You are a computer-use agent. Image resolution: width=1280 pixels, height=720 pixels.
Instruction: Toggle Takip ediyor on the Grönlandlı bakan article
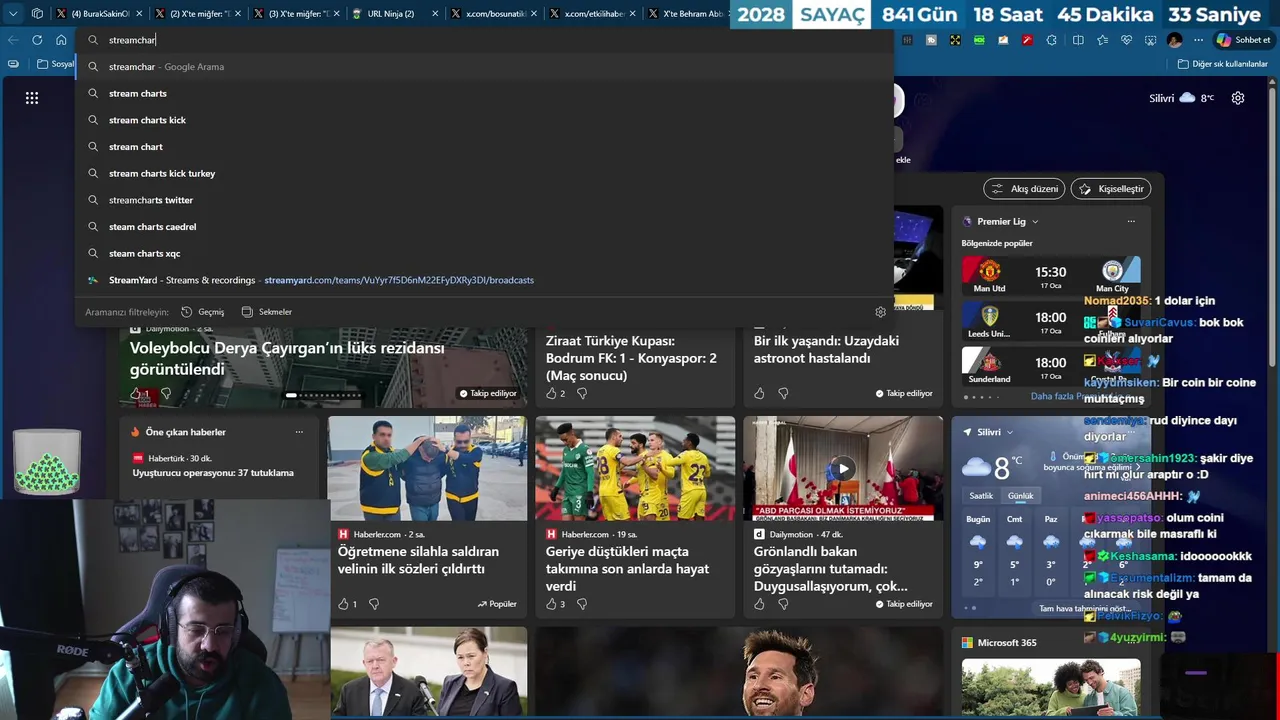(904, 604)
